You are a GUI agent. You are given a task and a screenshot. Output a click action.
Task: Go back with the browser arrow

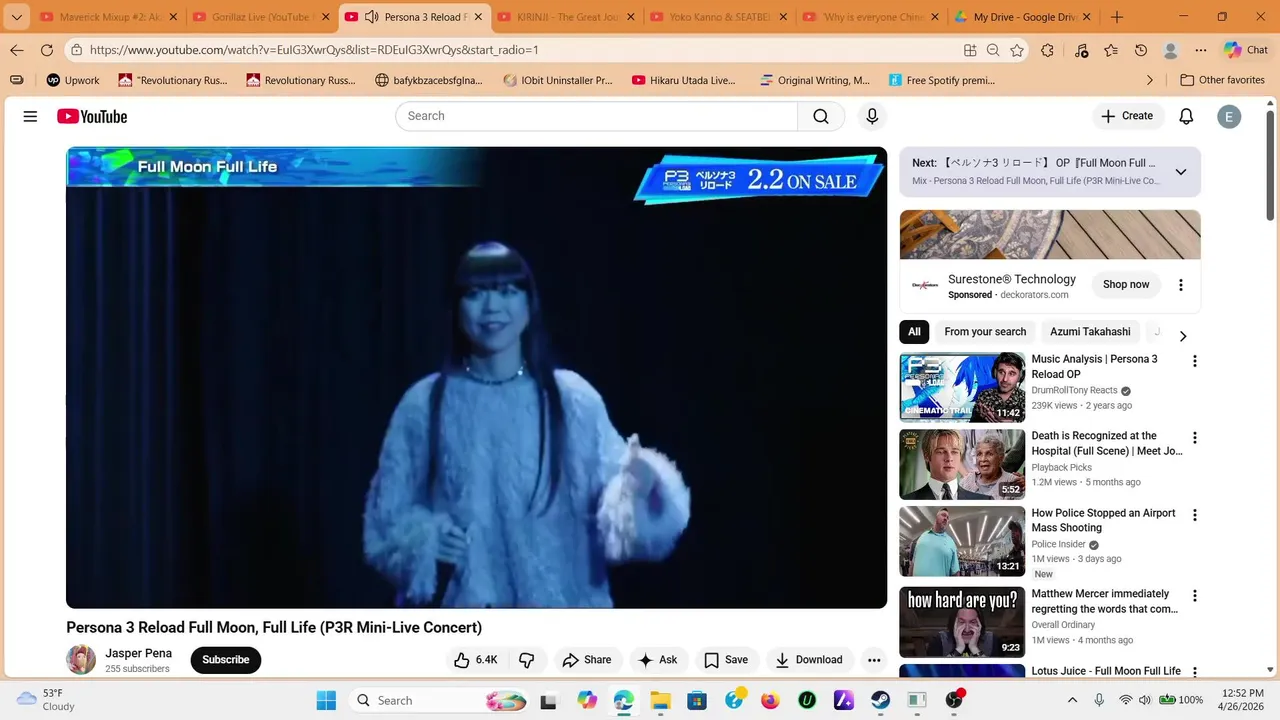(17, 50)
